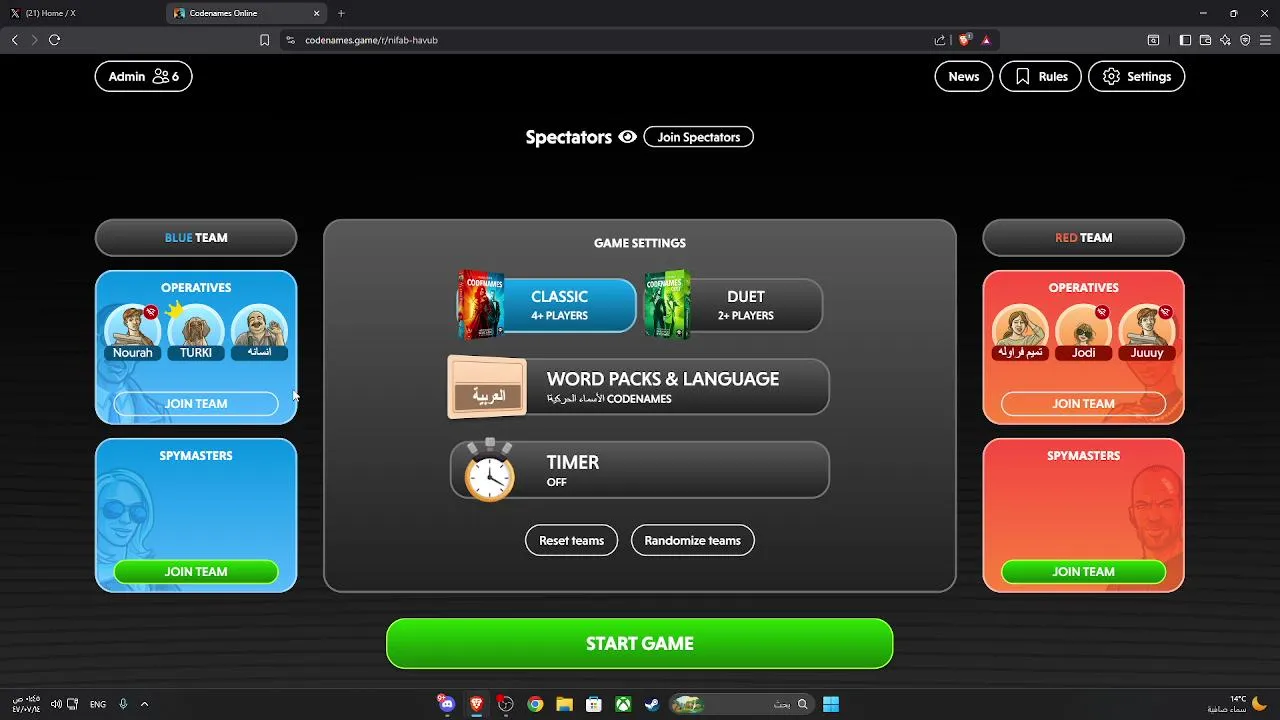Open the Settings gear button
This screenshot has width=1280, height=720.
[x=1136, y=76]
